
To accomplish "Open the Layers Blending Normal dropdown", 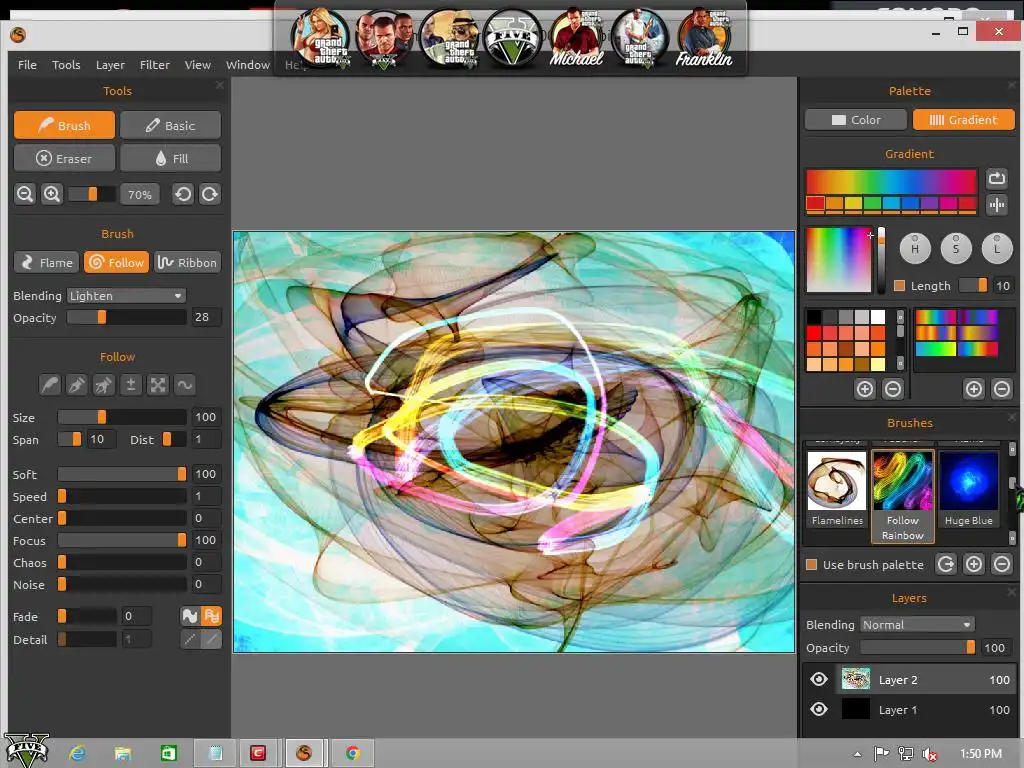I will pyautogui.click(x=917, y=624).
